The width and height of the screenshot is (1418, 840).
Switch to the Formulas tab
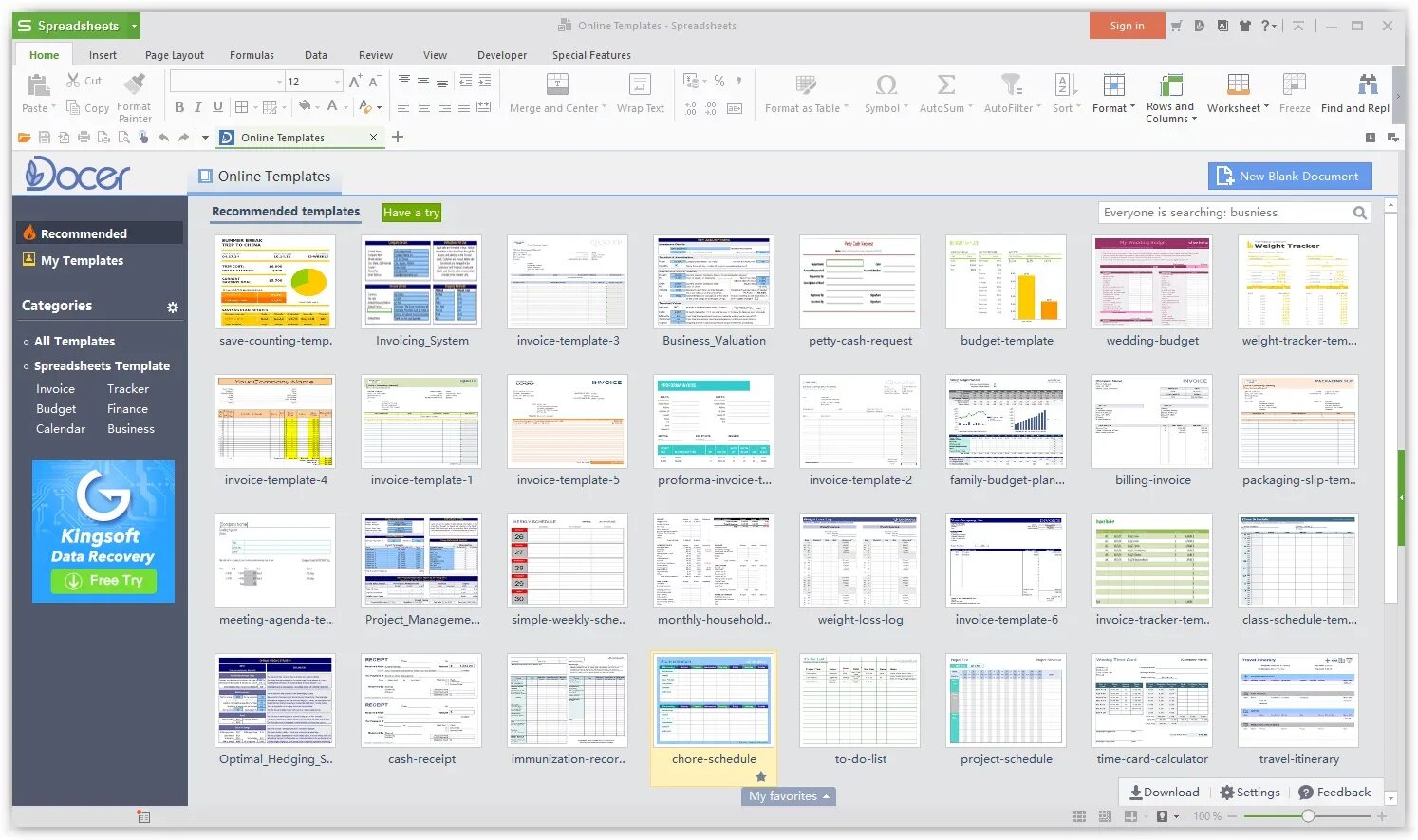(252, 54)
